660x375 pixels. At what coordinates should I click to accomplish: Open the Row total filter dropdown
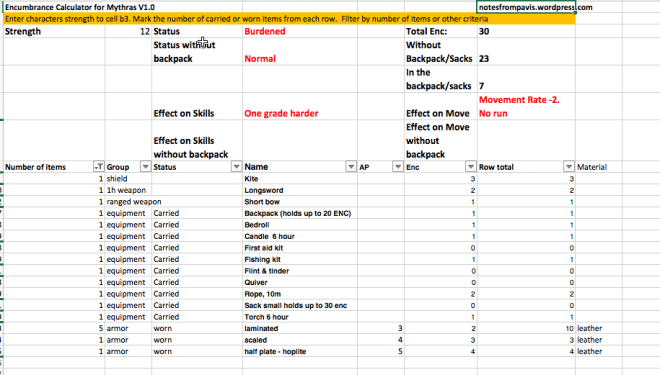coord(569,167)
